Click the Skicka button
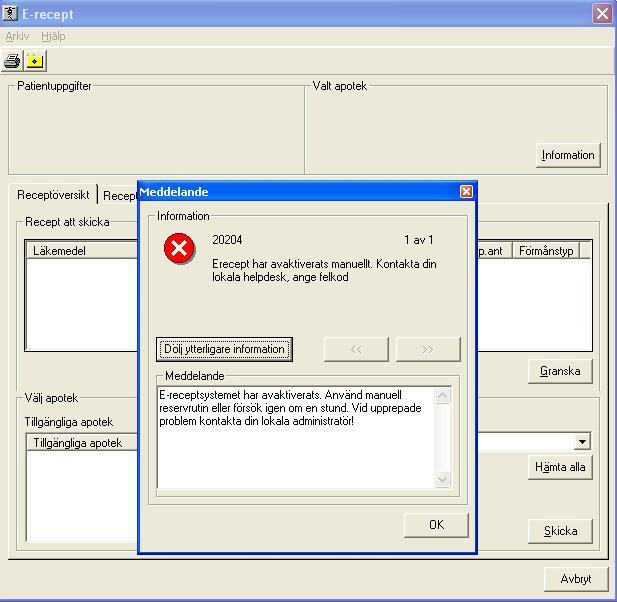The height and width of the screenshot is (602, 617). [560, 531]
